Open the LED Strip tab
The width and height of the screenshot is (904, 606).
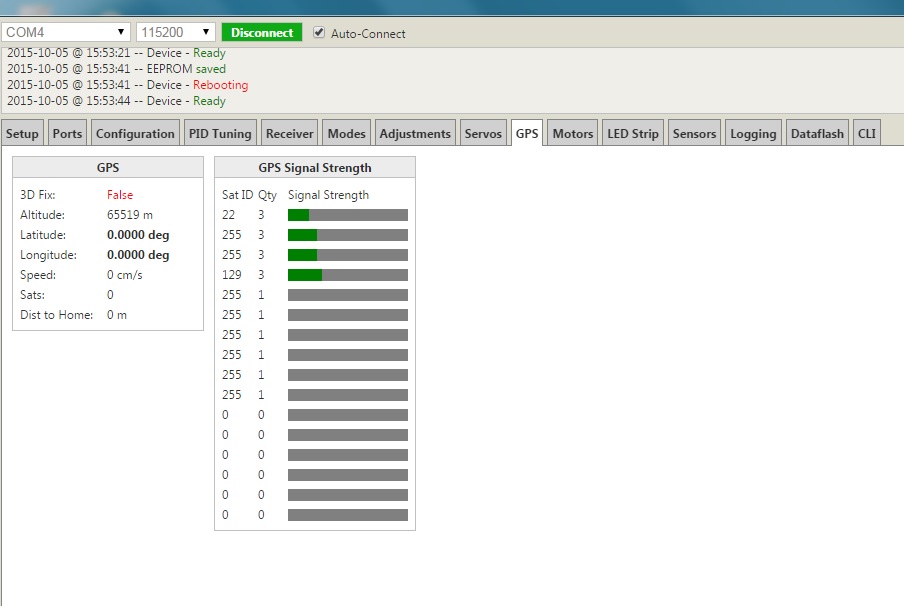click(633, 134)
